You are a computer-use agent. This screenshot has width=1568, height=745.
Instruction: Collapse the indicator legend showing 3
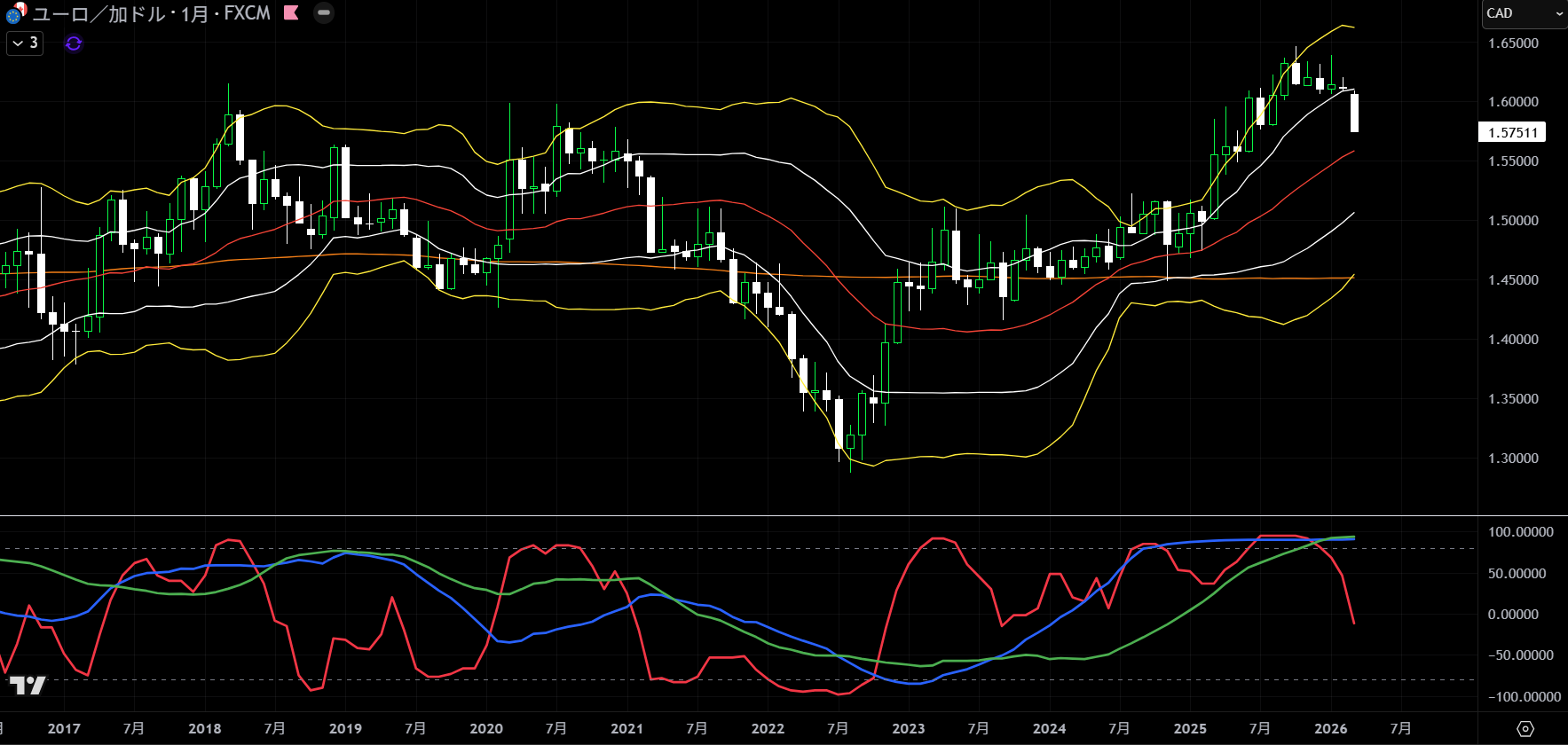tap(25, 43)
